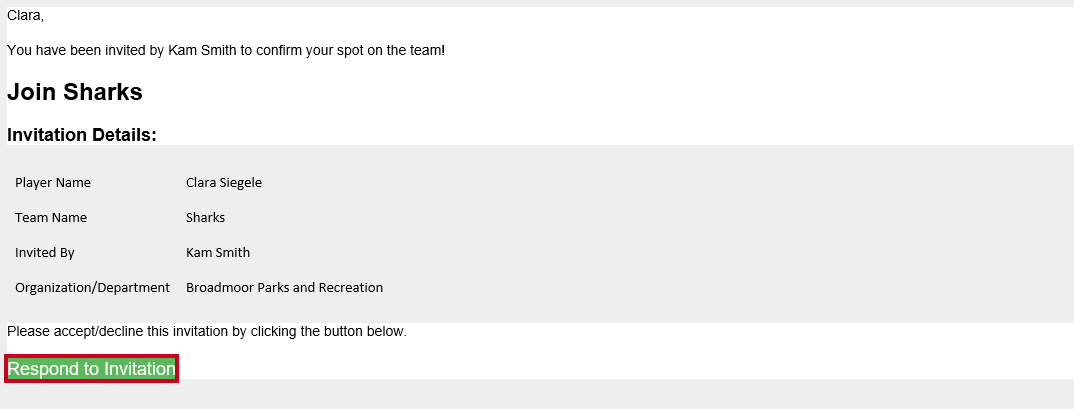Click Kam Smith in the Invited By row
This screenshot has width=1074, height=409.
point(218,253)
